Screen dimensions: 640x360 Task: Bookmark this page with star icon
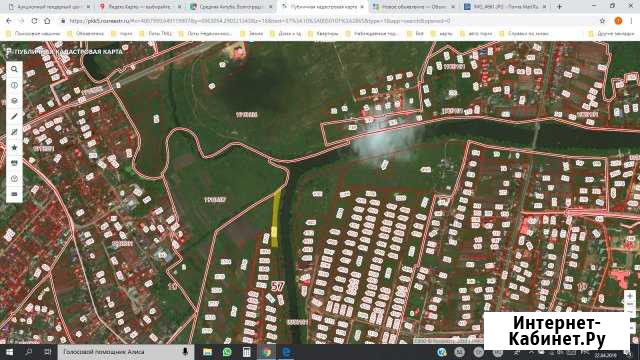click(602, 21)
